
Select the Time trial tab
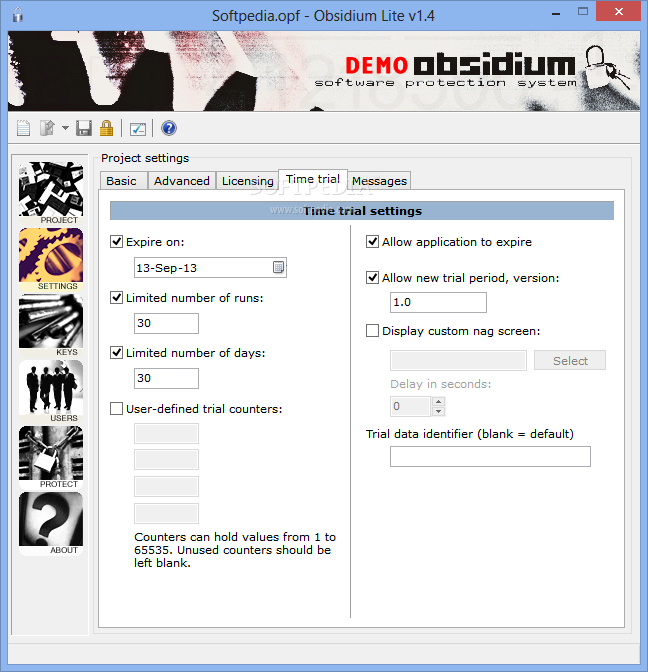313,179
